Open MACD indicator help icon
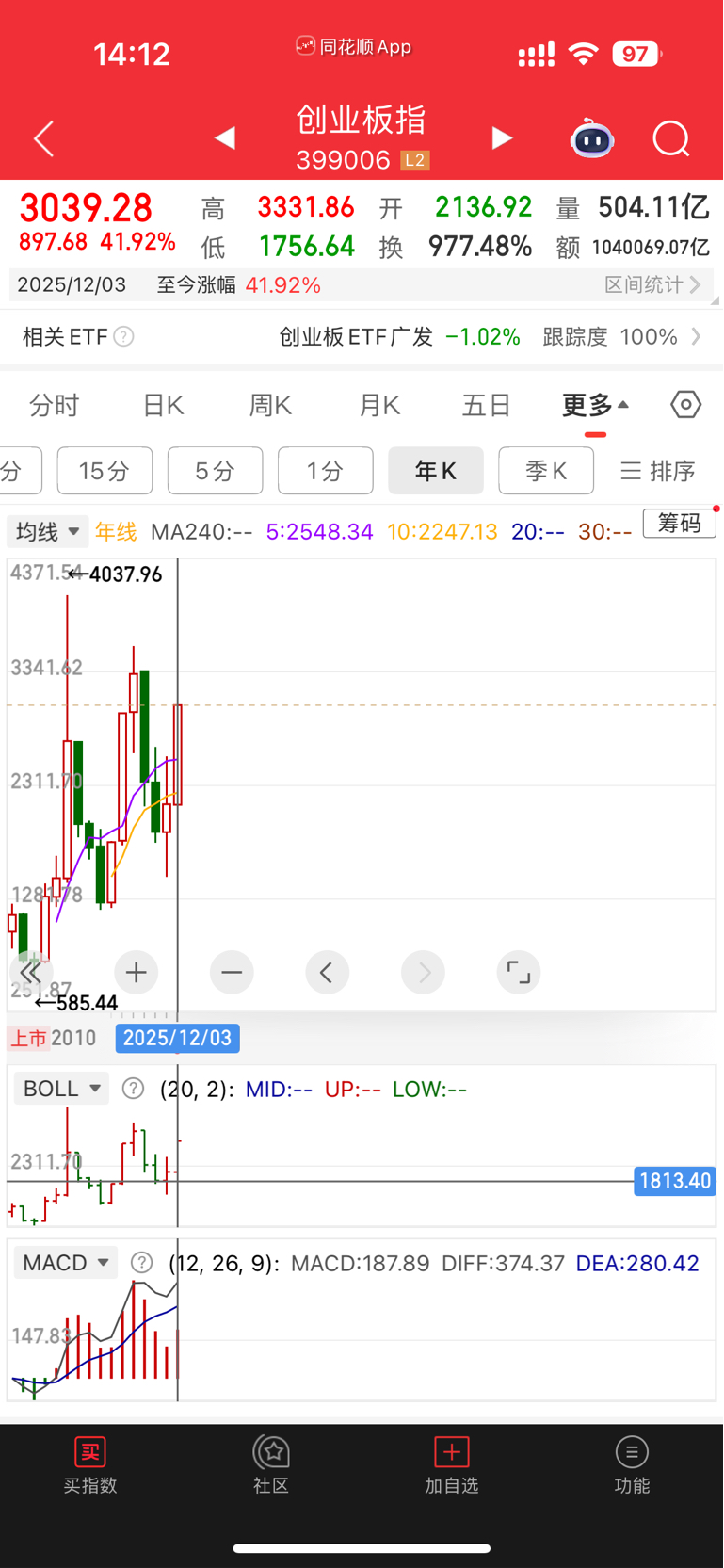Viewport: 724px width, 1568px height. click(x=141, y=1263)
